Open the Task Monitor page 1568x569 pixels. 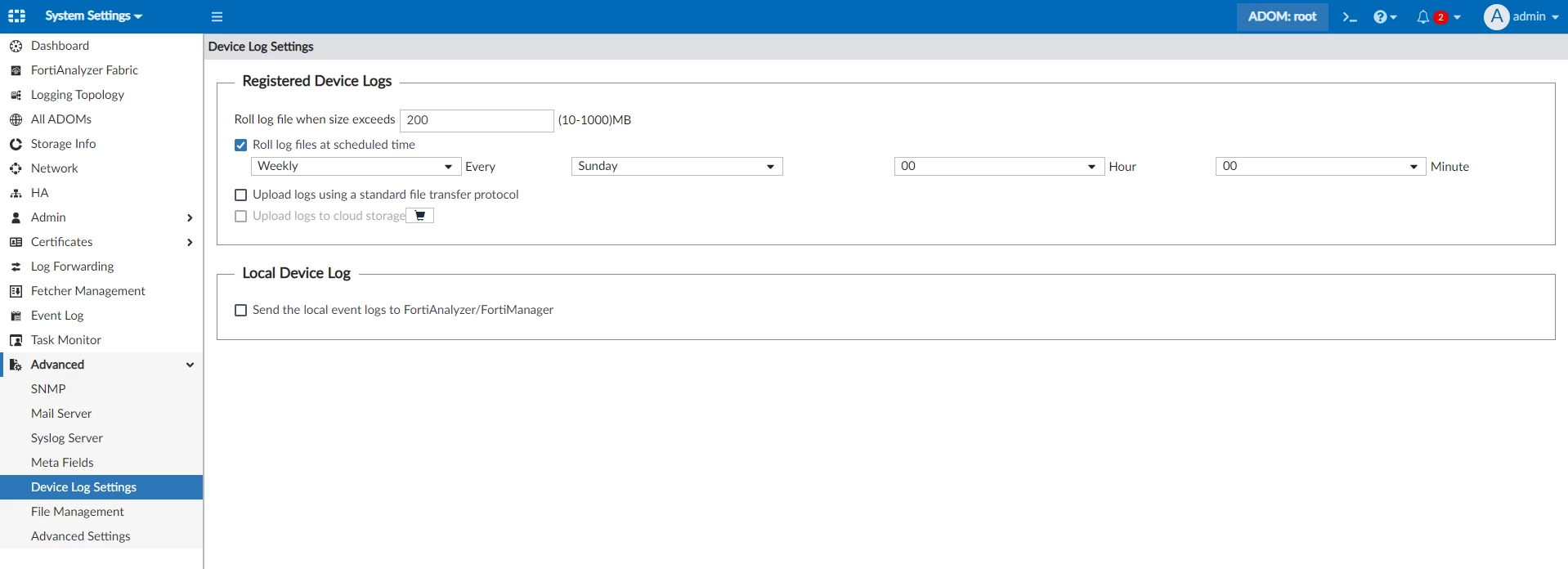pyautogui.click(x=66, y=340)
